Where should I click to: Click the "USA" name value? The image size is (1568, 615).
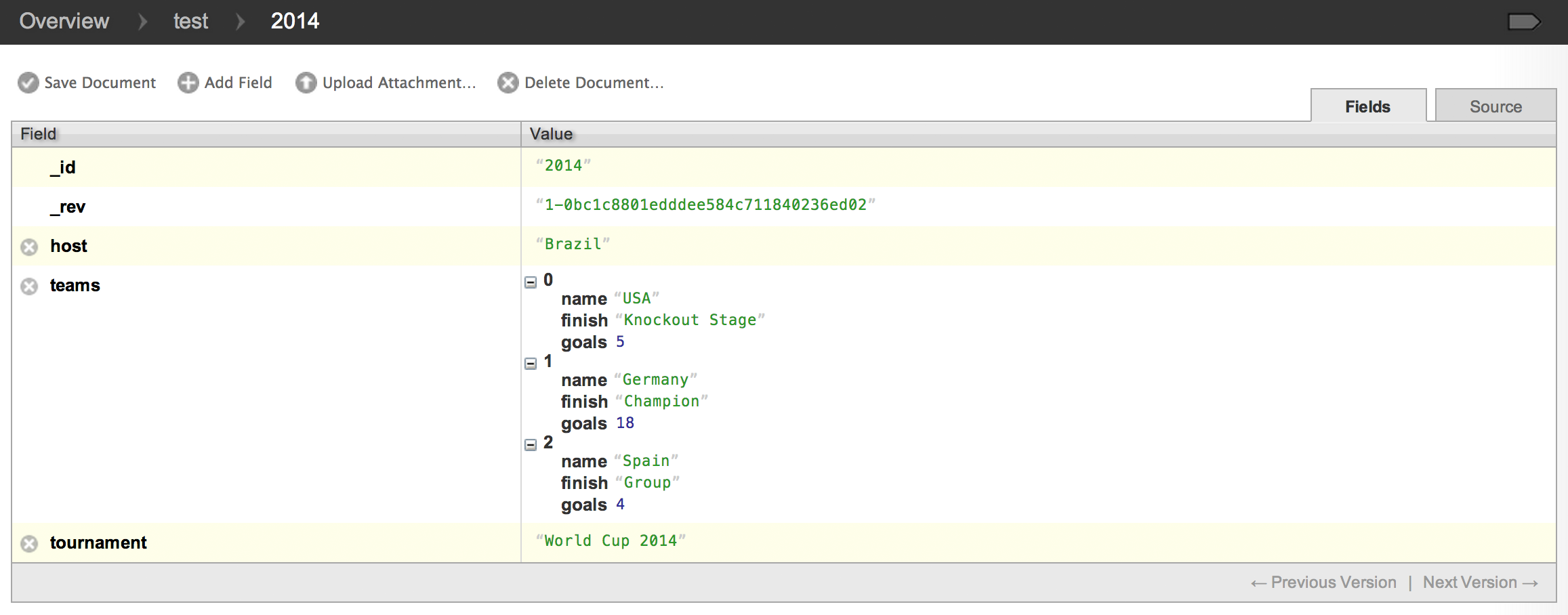[x=636, y=298]
